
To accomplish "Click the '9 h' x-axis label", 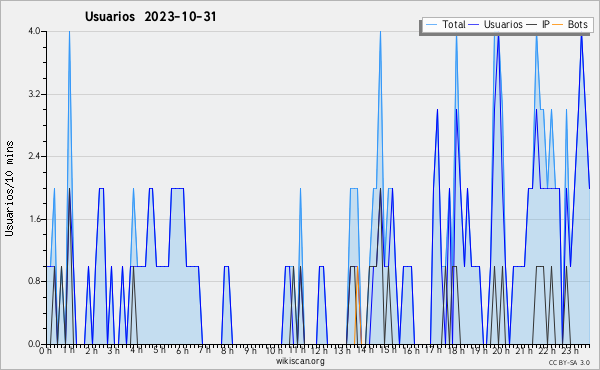I will coord(250,351).
